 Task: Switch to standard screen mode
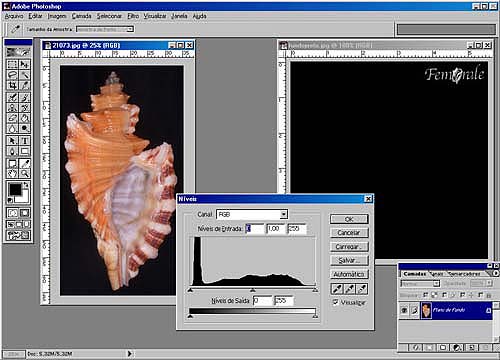(11, 224)
